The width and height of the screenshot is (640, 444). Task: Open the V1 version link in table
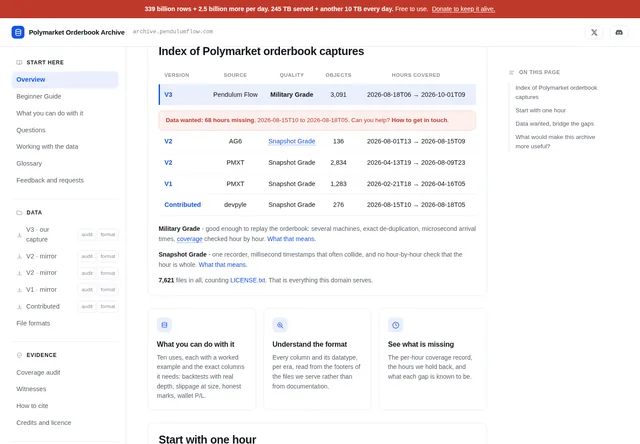coord(168,184)
